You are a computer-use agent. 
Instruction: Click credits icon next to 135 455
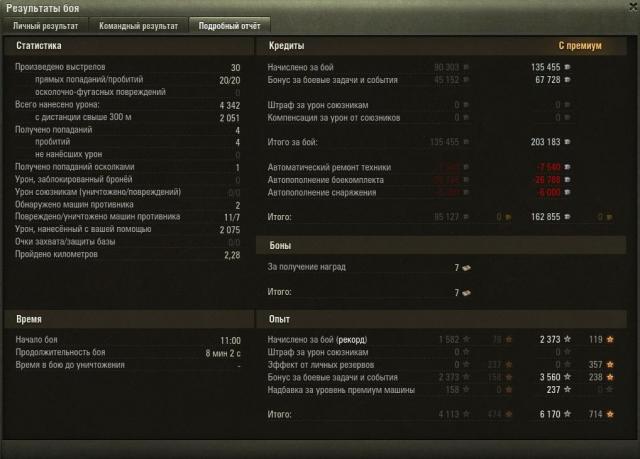click(x=567, y=67)
